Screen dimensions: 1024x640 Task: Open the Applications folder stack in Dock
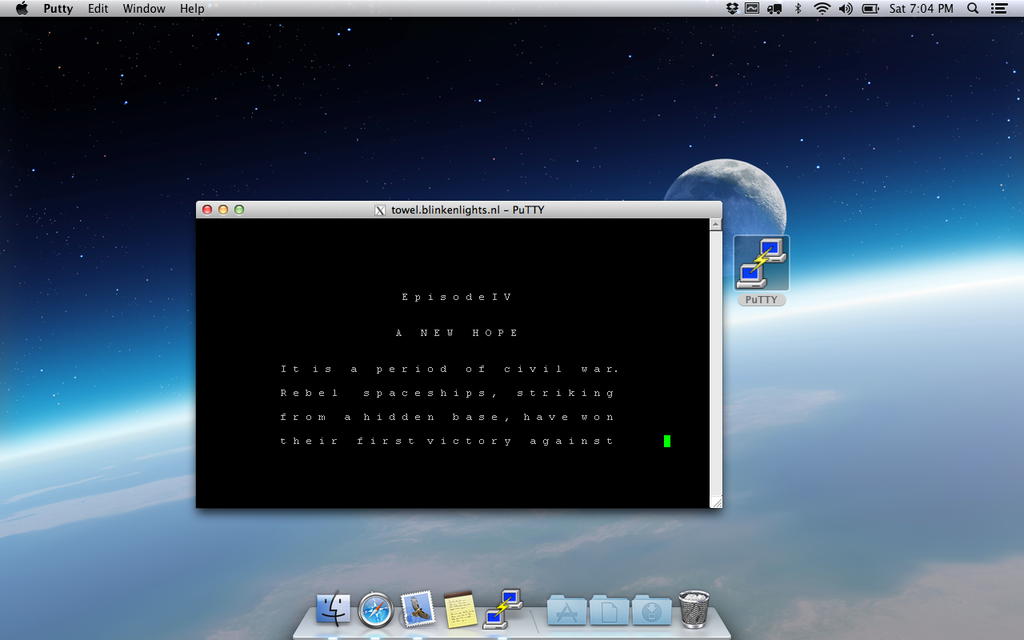[x=566, y=611]
